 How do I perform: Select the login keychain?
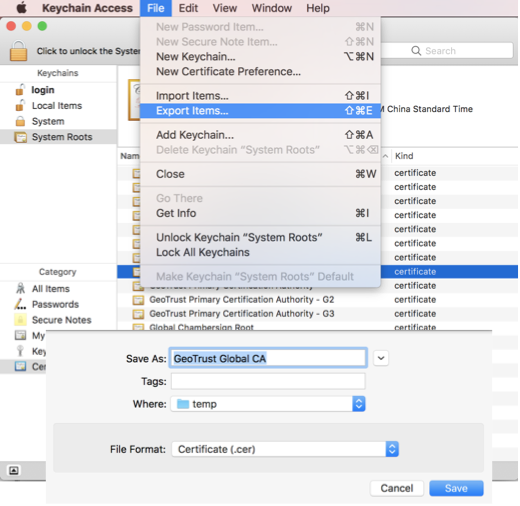coord(43,90)
